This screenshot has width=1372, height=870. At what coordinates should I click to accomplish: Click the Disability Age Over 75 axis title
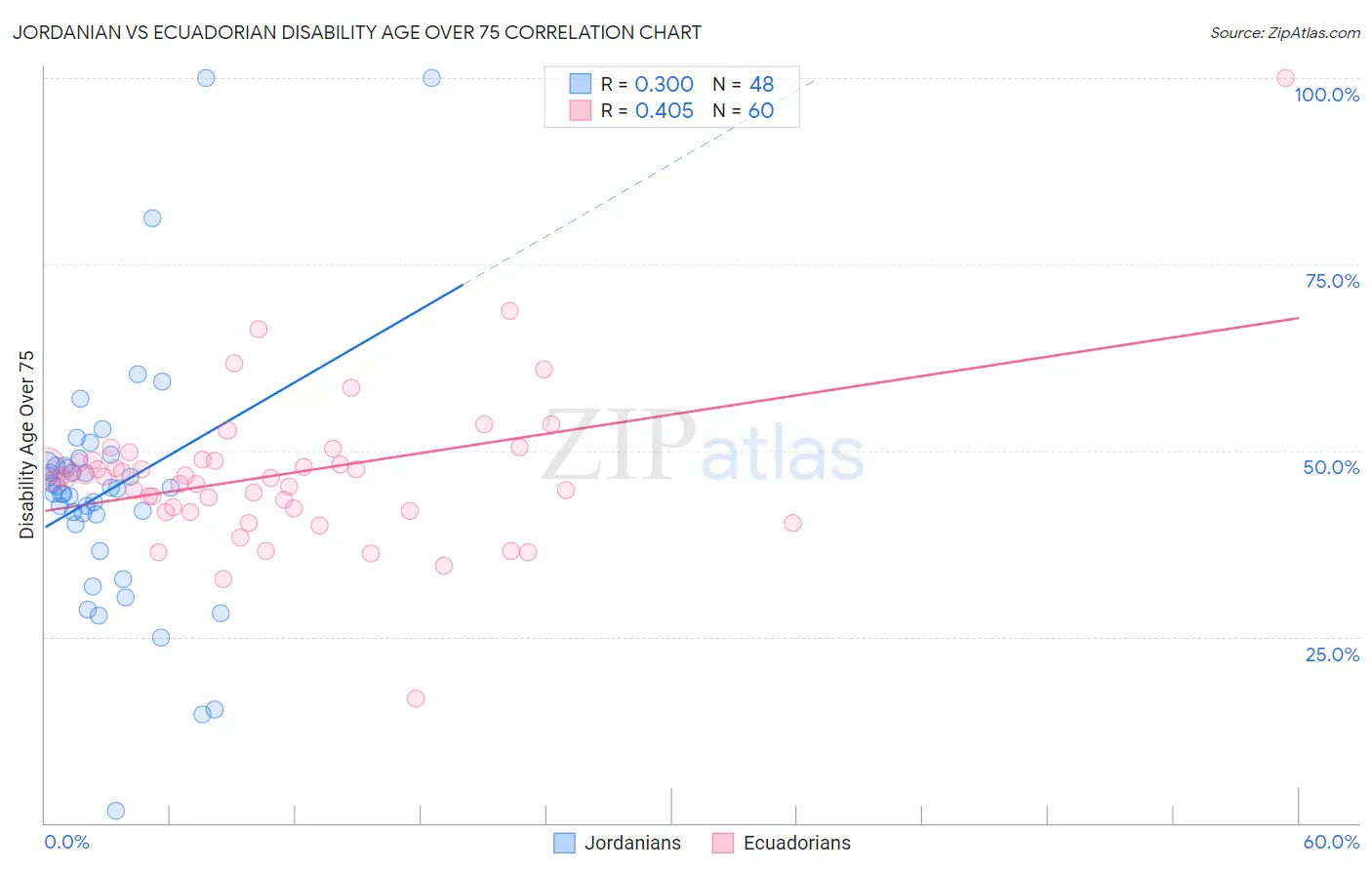pos(26,445)
